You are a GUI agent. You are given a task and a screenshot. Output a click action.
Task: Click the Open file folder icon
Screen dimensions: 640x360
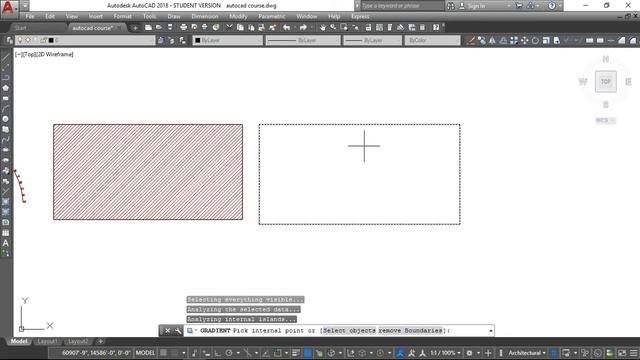point(159,27)
